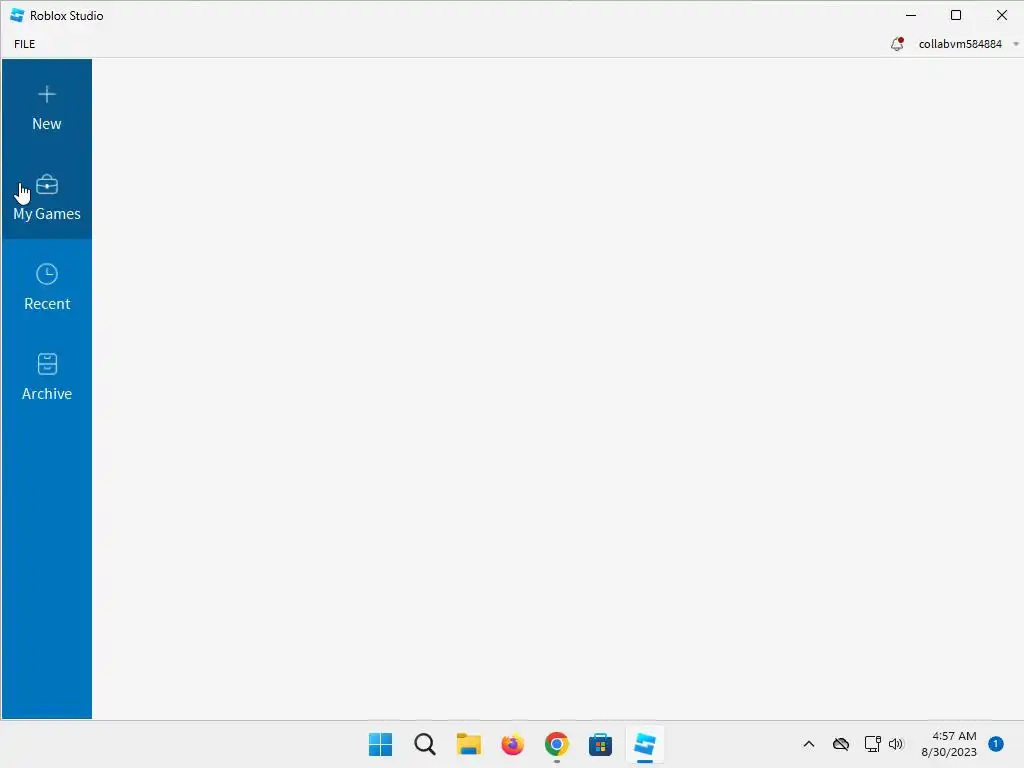Open the notification count badge
The width and height of the screenshot is (1024, 768).
point(996,744)
